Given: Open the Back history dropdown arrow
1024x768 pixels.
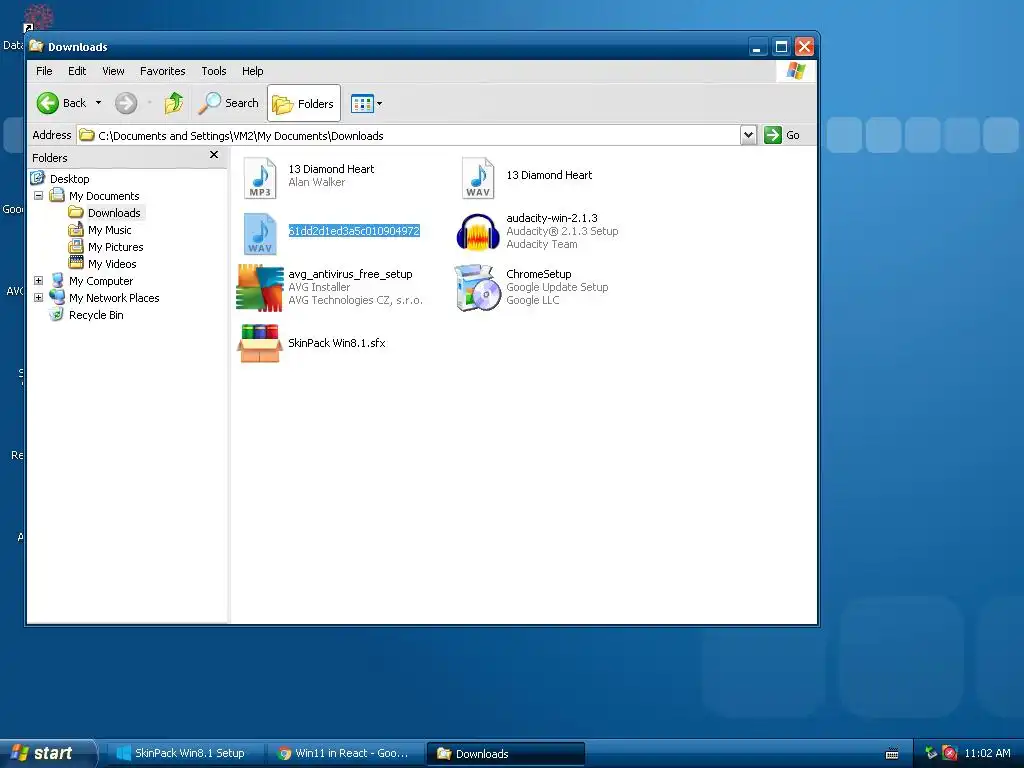Looking at the screenshot, I should (x=98, y=103).
